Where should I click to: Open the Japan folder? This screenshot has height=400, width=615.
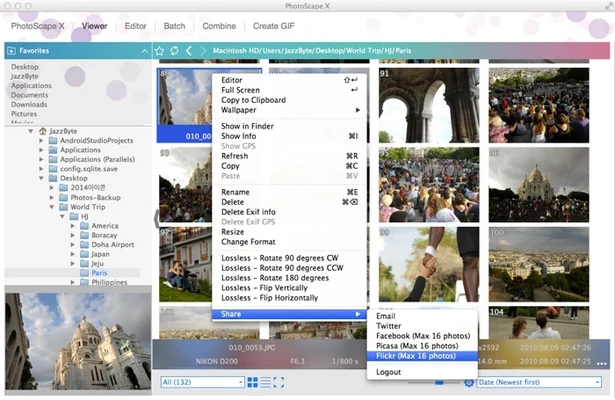pyautogui.click(x=100, y=254)
